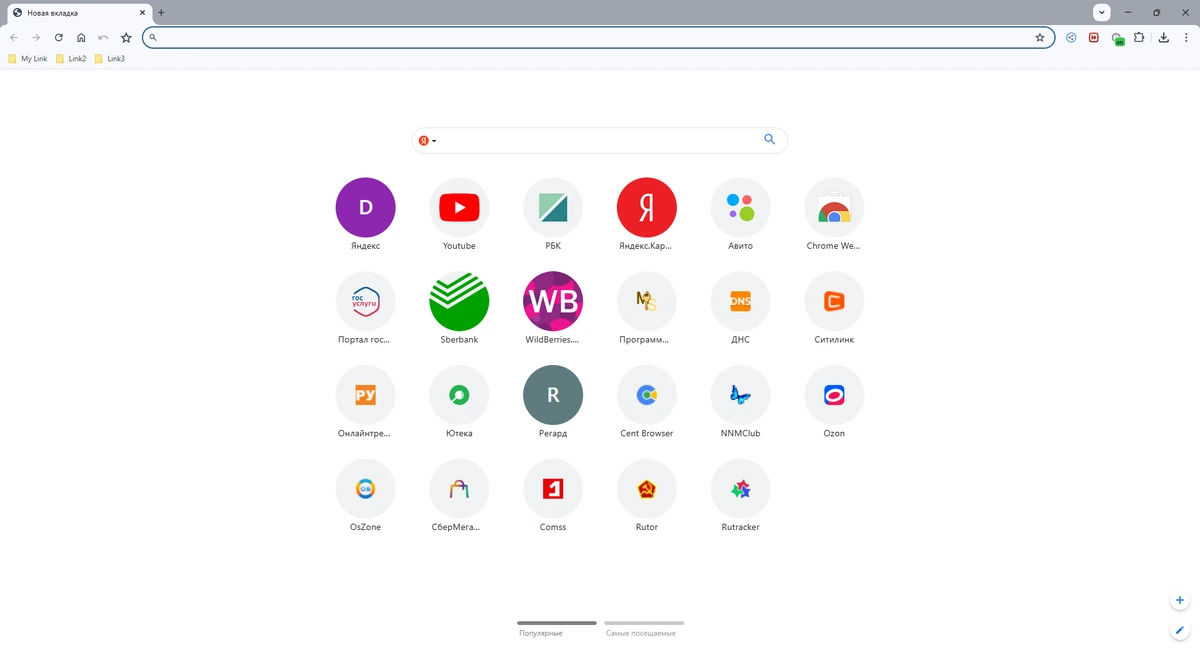Open the Ютека shortcut

(459, 395)
